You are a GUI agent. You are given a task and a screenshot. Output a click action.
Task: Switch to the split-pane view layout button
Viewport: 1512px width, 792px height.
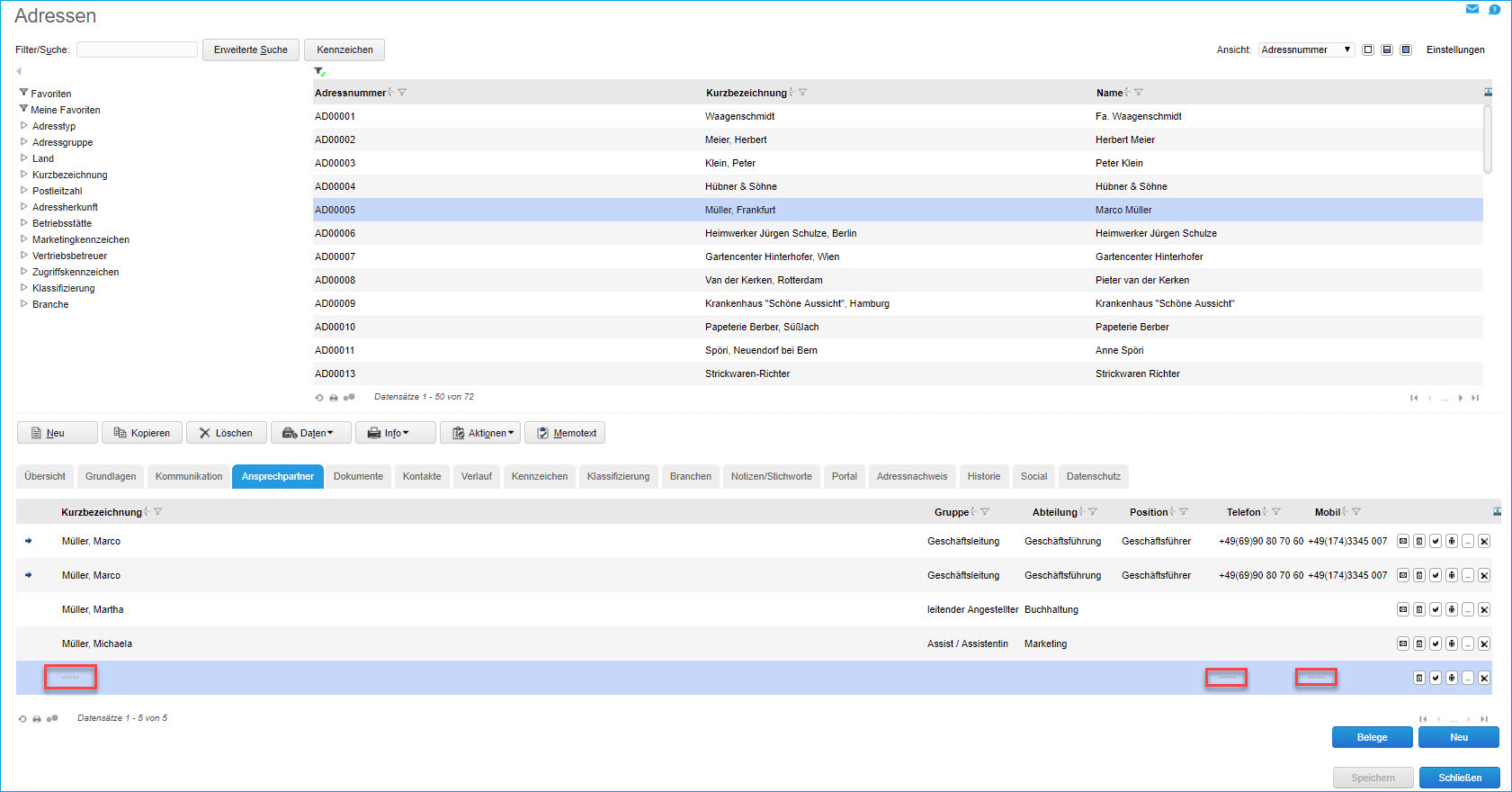click(x=1387, y=49)
